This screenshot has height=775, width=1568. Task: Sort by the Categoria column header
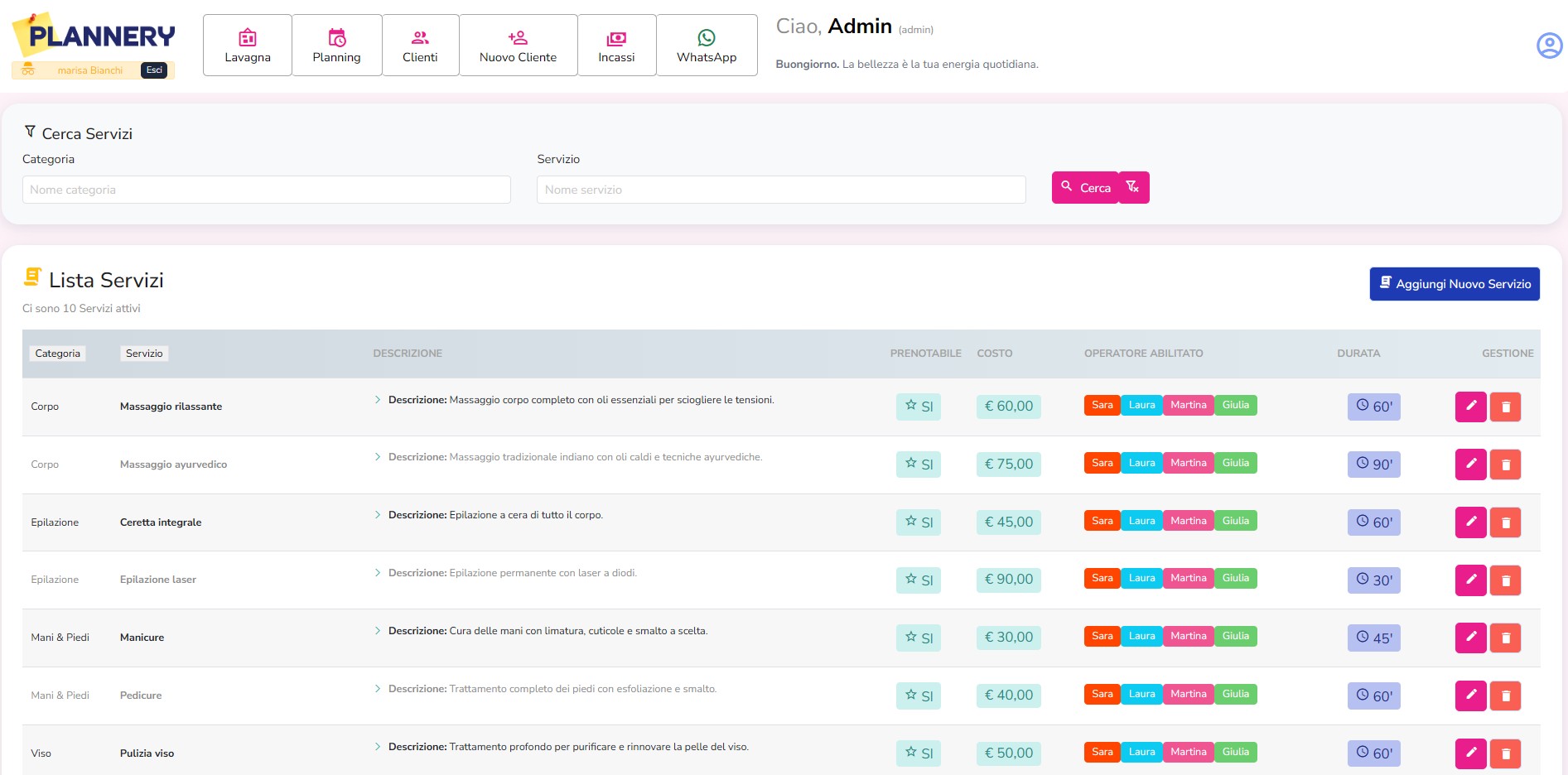pos(58,354)
